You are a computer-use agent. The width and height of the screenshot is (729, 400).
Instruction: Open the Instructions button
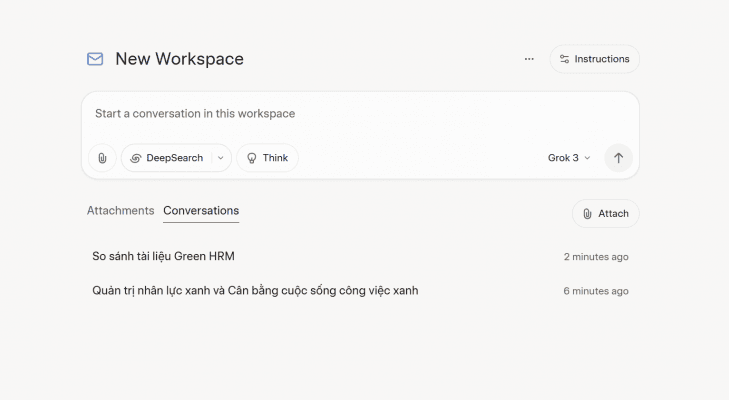594,59
